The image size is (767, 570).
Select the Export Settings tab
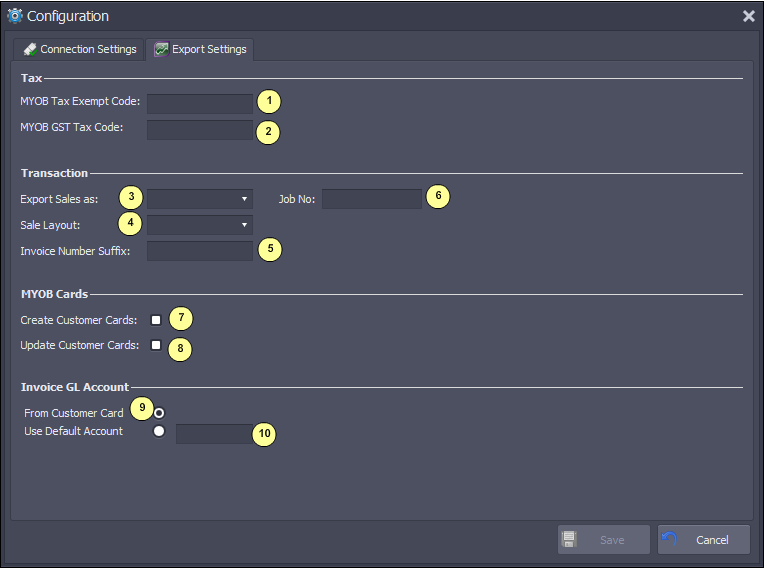(x=200, y=49)
